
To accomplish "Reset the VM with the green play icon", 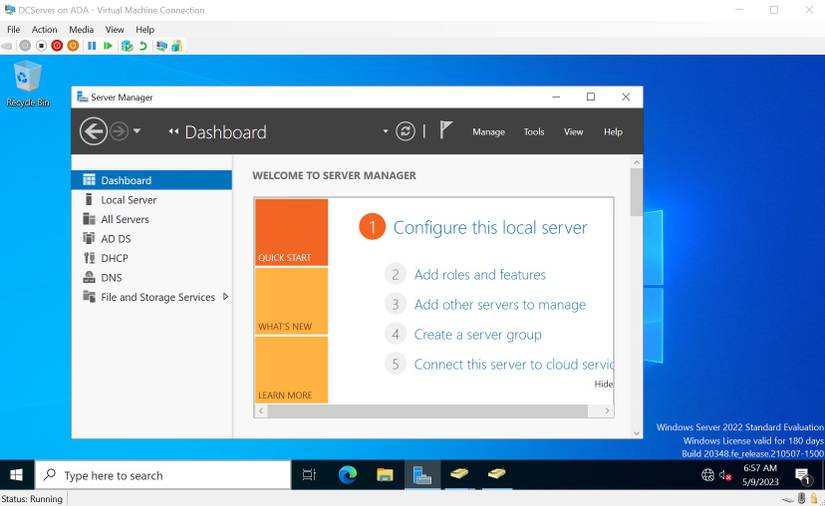I will [x=108, y=46].
